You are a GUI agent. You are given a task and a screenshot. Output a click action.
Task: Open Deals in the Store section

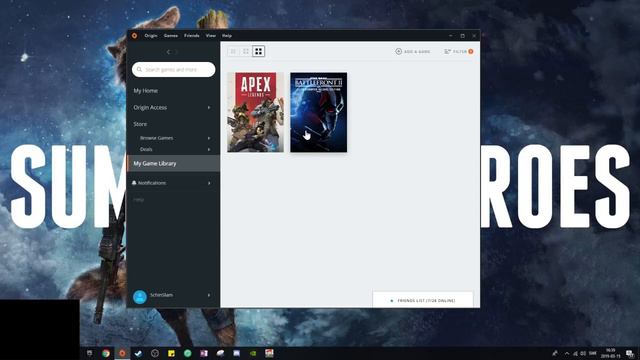(x=146, y=149)
